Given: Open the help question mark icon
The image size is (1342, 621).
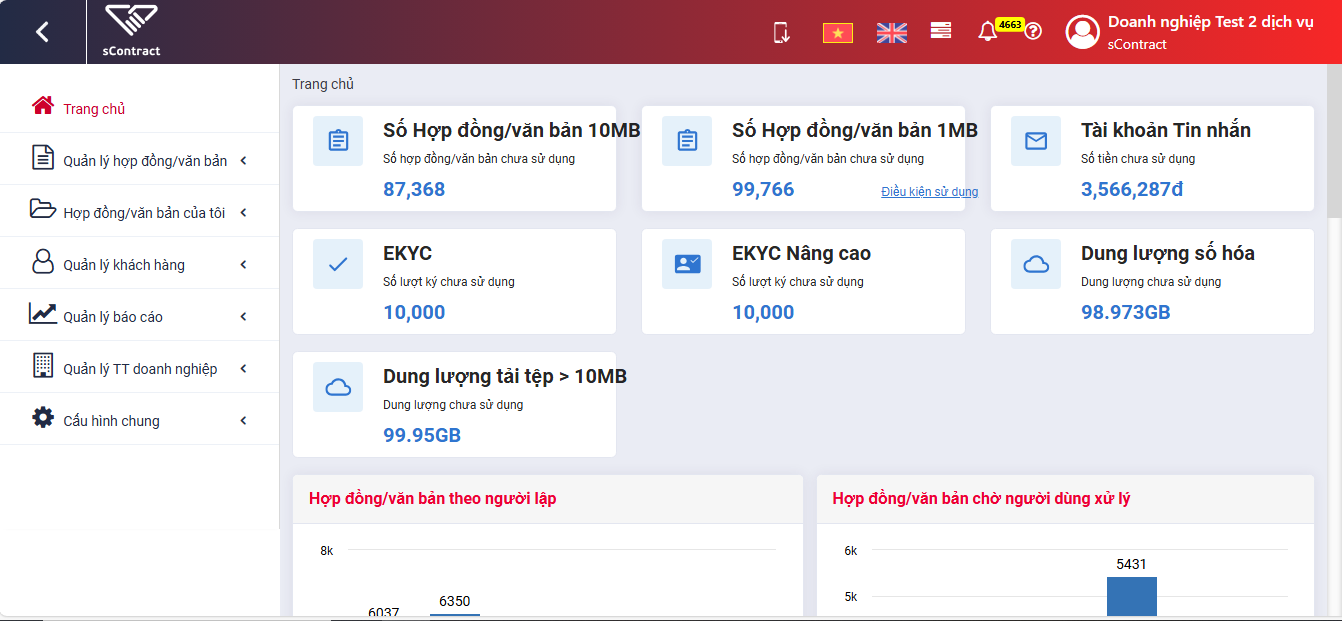Looking at the screenshot, I should 1034,32.
